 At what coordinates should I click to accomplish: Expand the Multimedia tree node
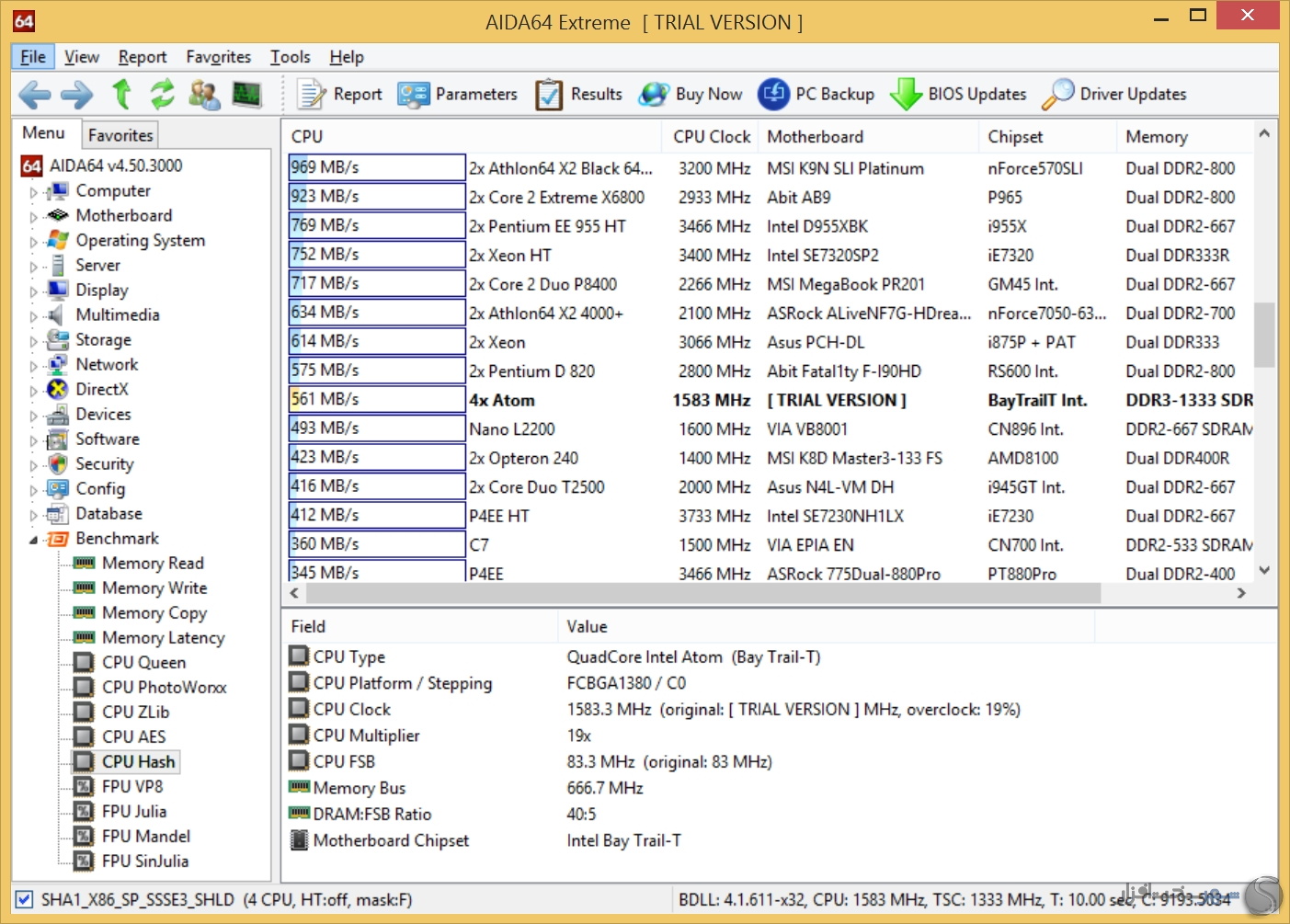33,316
